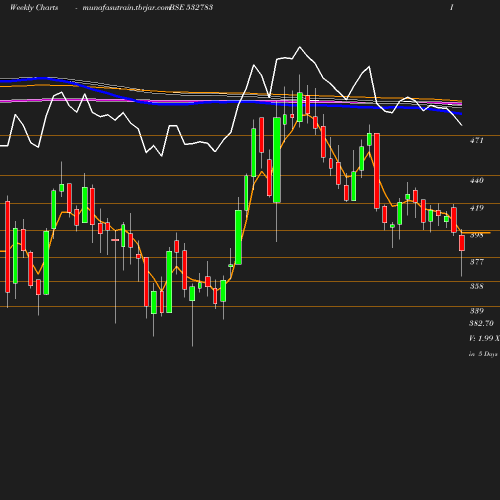Viewport: 500px width, 500px height.
Task: Click the 382.70 last price value
Action: point(481,323)
